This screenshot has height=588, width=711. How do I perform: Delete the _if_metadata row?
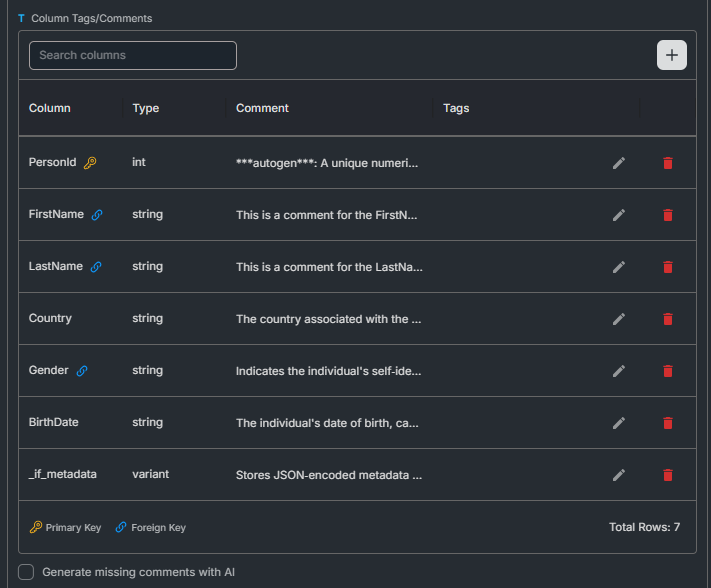[x=668, y=475]
